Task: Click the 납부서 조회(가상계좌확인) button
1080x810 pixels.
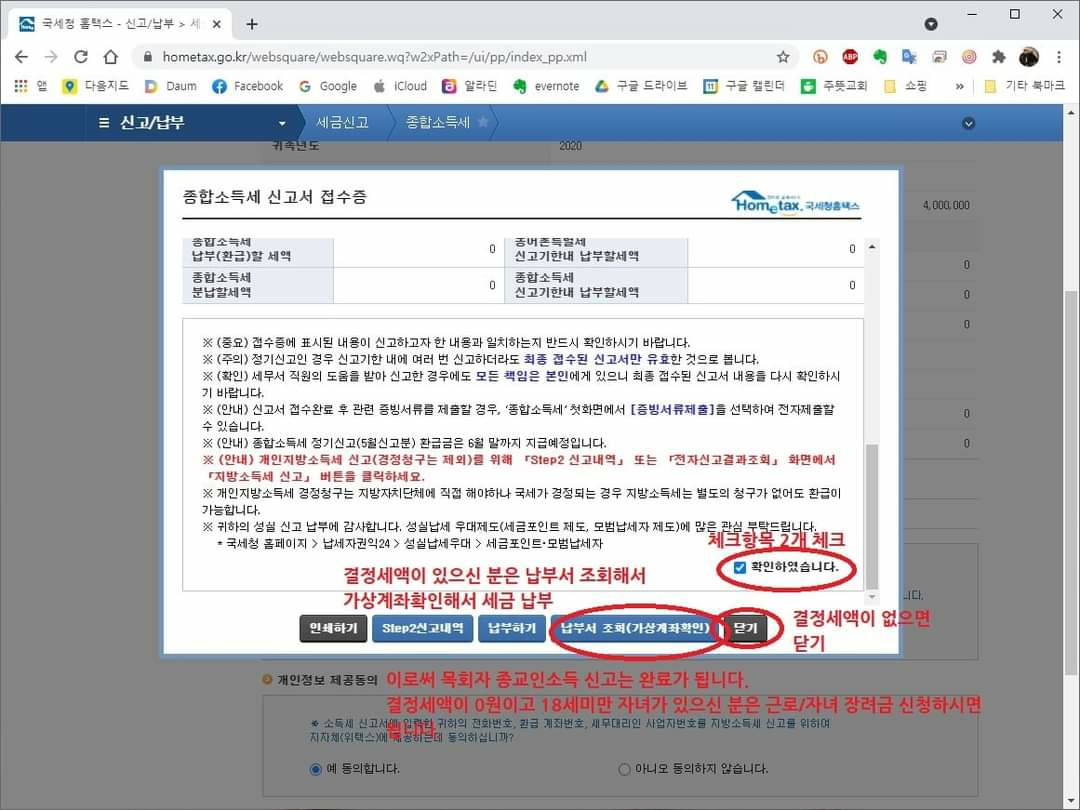Action: [634, 628]
